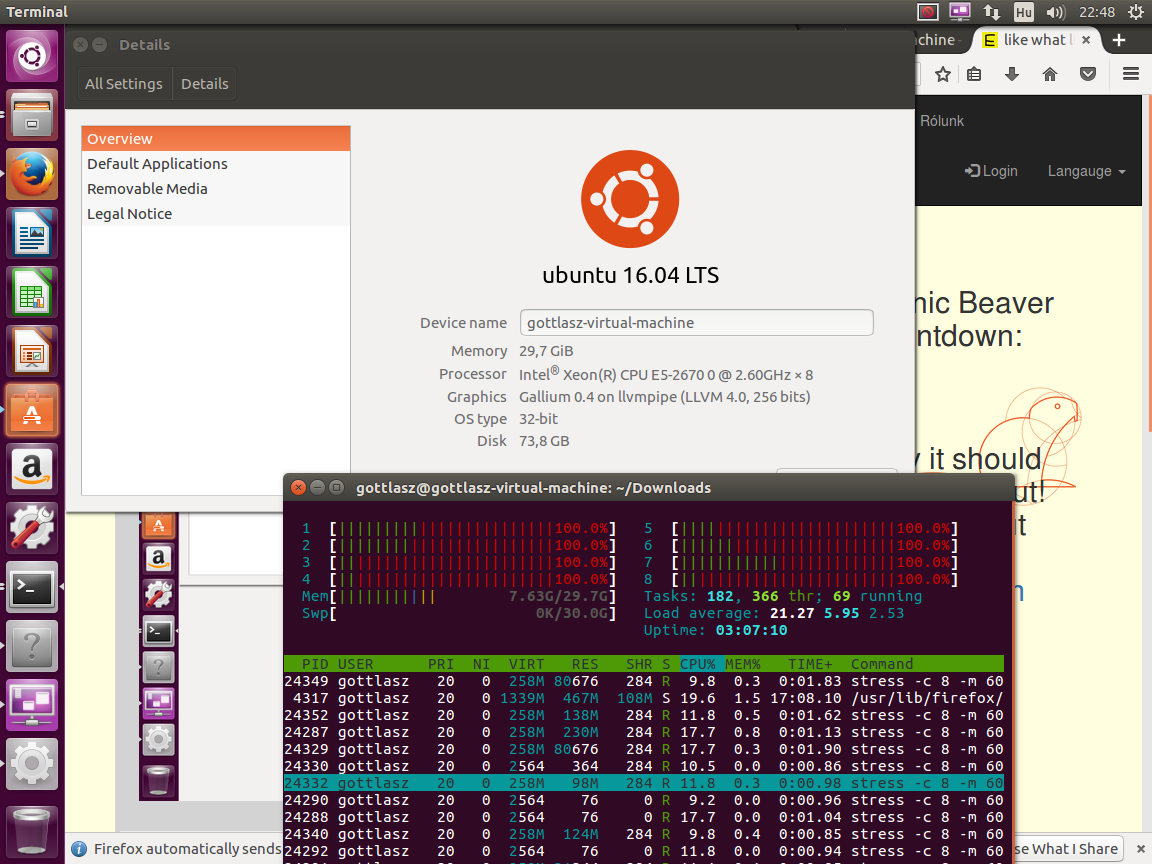Open the Help question mark launcher icon

tap(32, 646)
